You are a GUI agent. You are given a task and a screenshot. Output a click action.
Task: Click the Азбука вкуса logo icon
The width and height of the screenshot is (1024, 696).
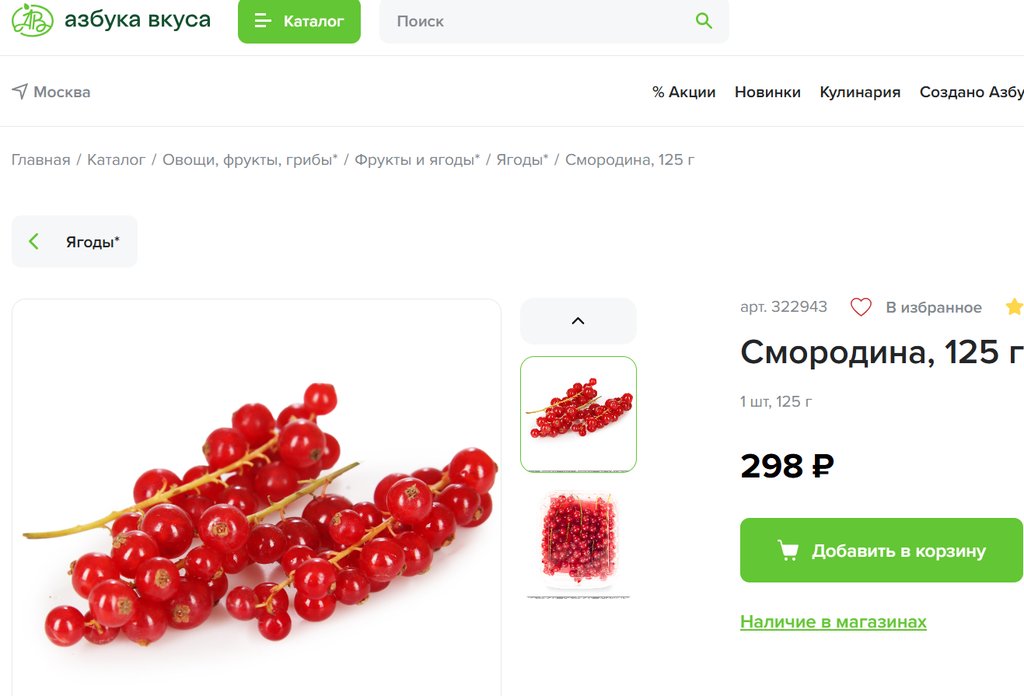click(x=32, y=20)
